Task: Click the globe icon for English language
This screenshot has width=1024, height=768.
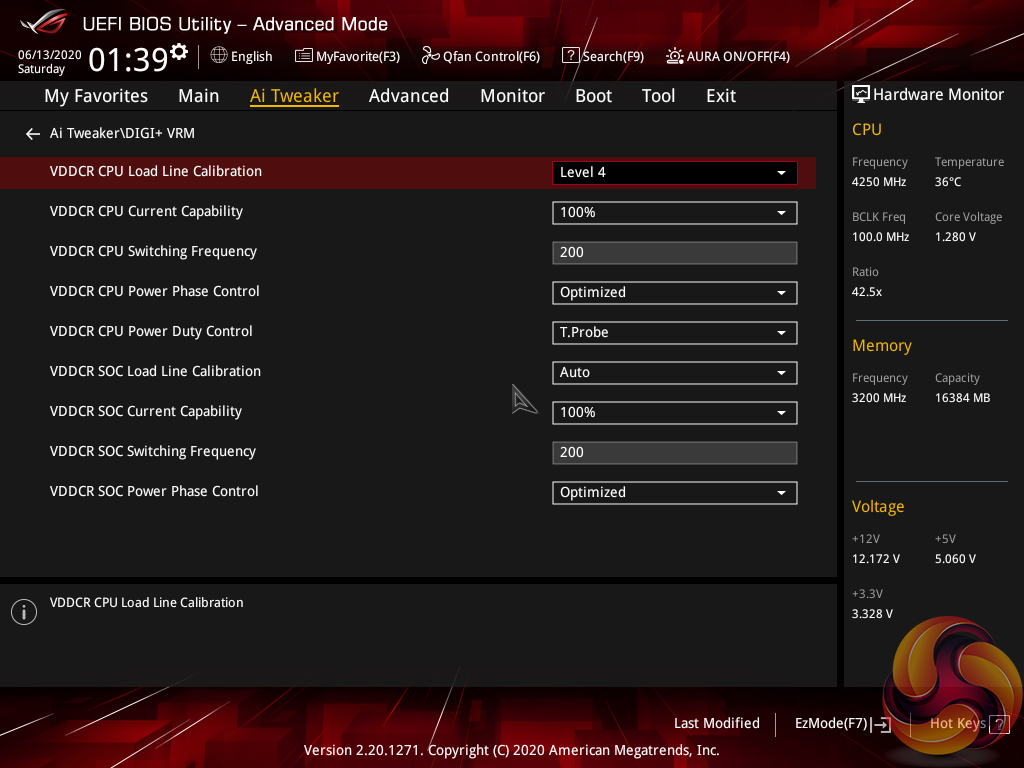Action: [x=218, y=56]
